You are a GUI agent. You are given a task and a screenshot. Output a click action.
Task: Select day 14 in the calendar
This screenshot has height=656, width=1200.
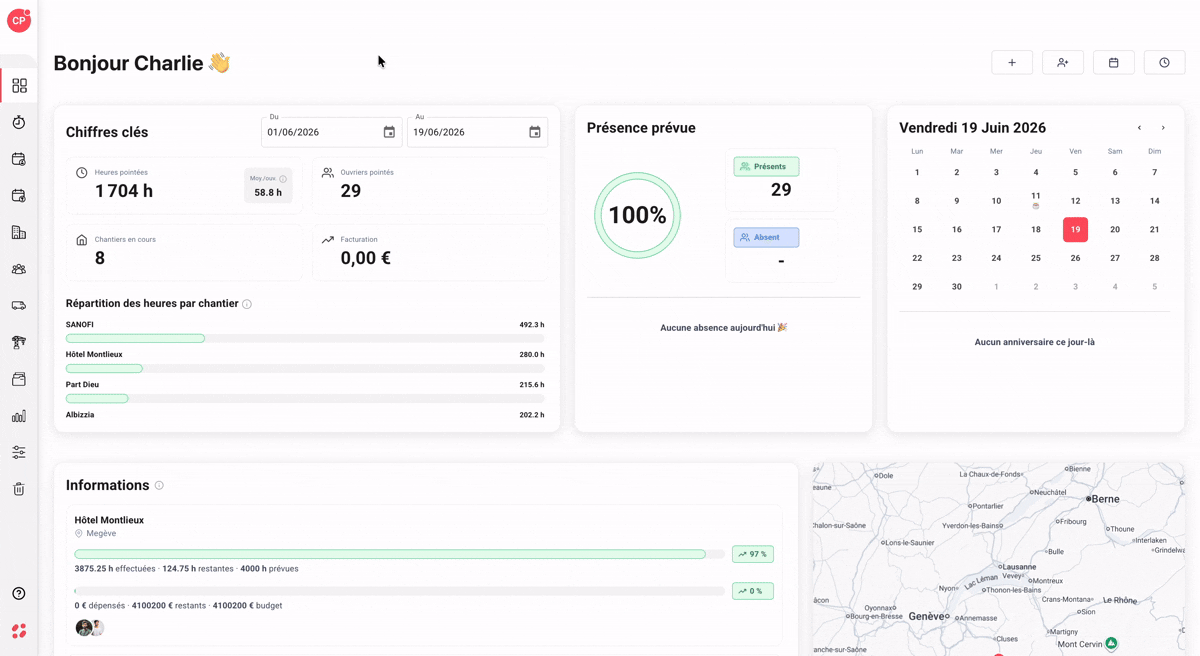point(1154,201)
